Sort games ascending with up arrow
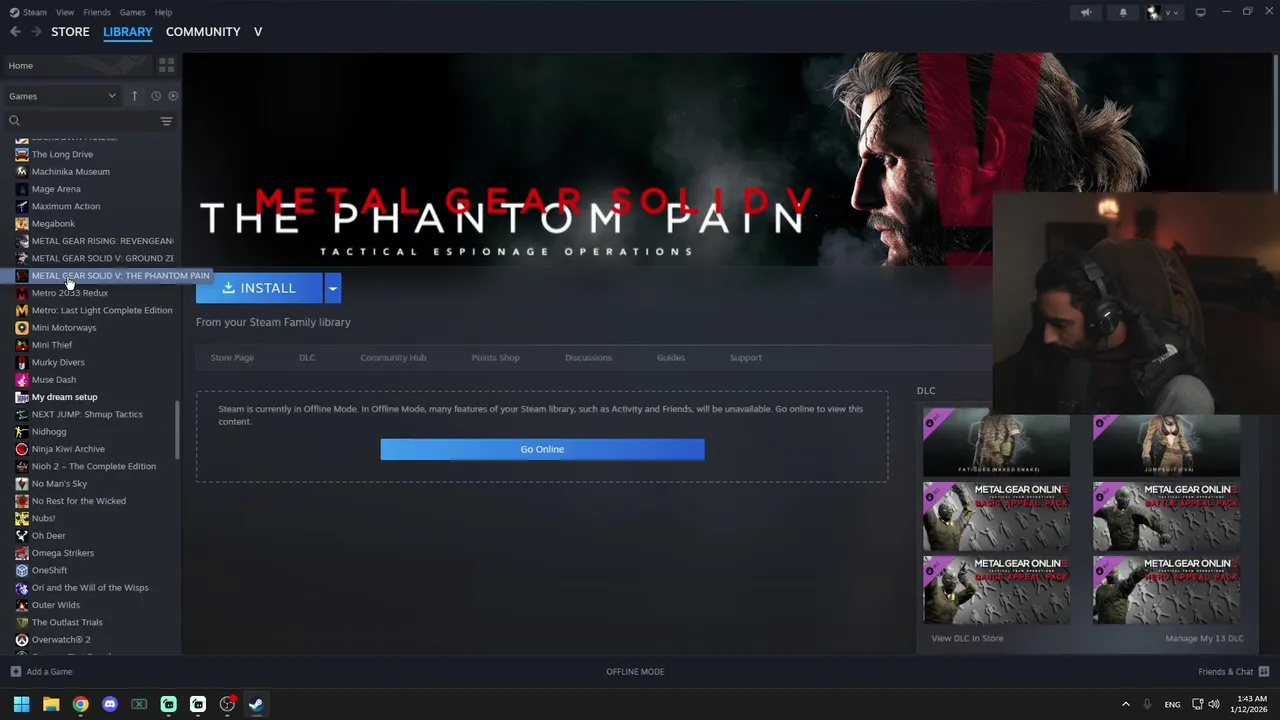This screenshot has height=720, width=1280. [134, 96]
